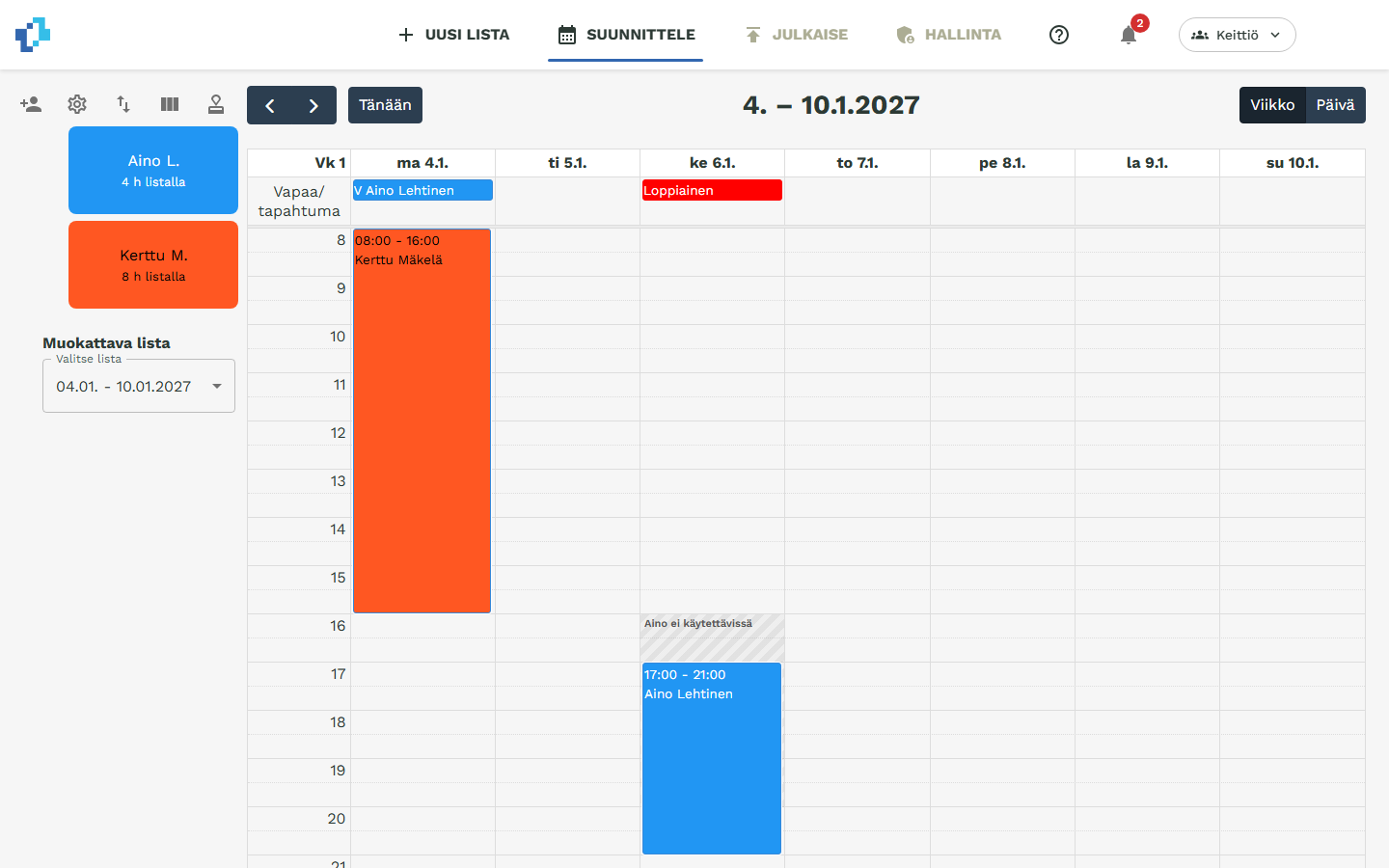Switch to Viikko view

click(1272, 105)
